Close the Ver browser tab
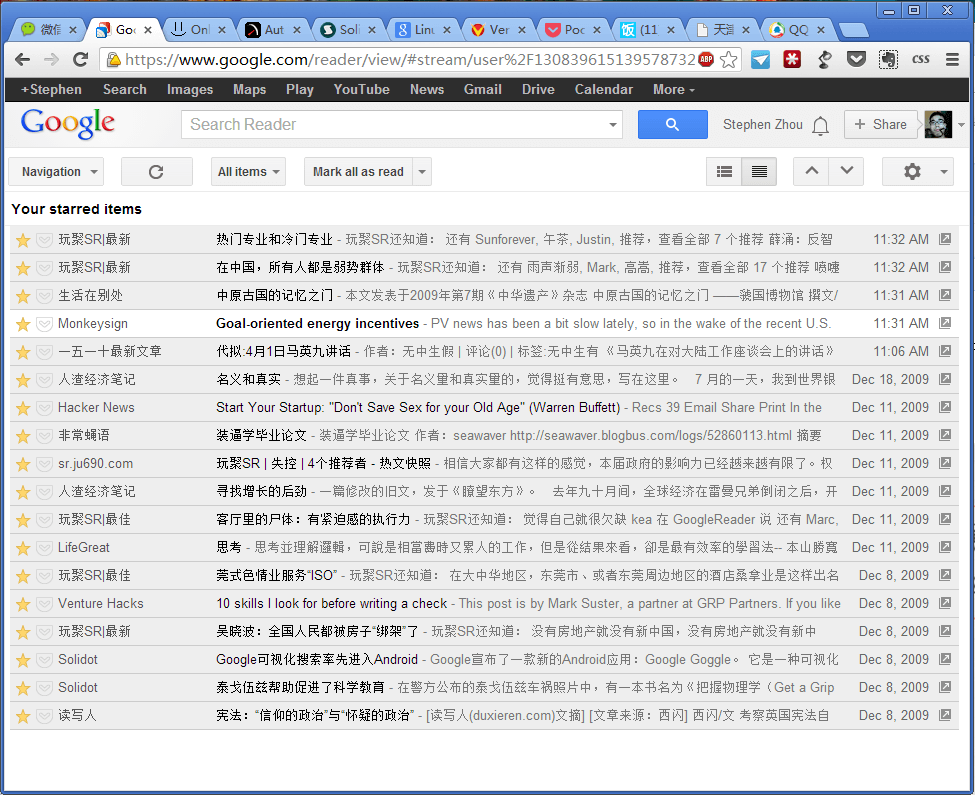Image resolution: width=975 pixels, height=795 pixels. 522,29
